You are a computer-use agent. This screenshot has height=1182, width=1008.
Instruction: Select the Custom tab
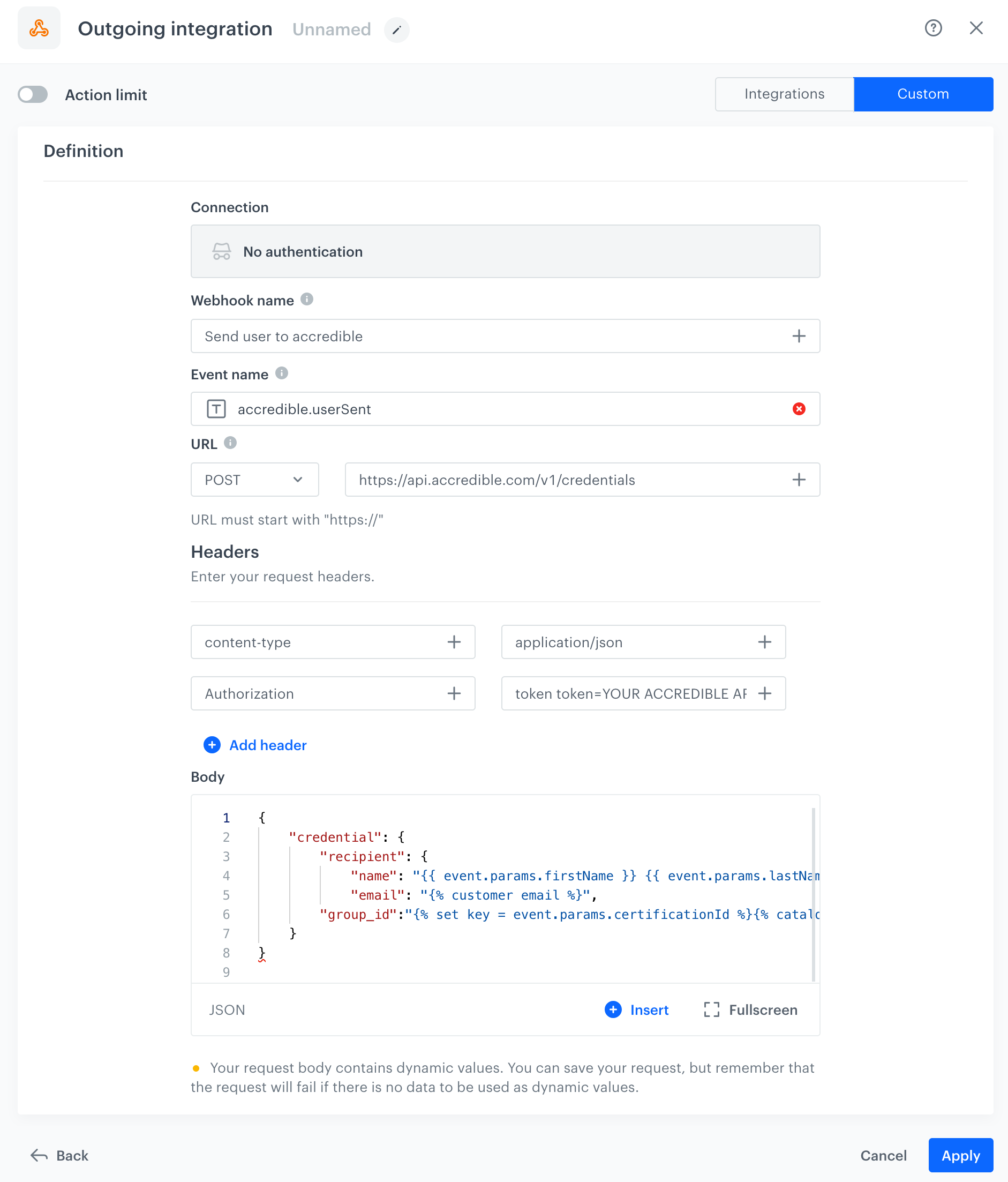pyautogui.click(x=922, y=94)
